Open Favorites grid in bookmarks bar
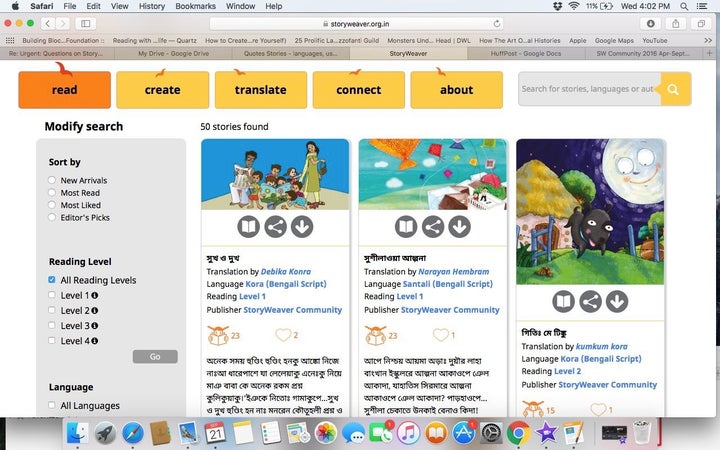This screenshot has width=720, height=450. pos(10,40)
